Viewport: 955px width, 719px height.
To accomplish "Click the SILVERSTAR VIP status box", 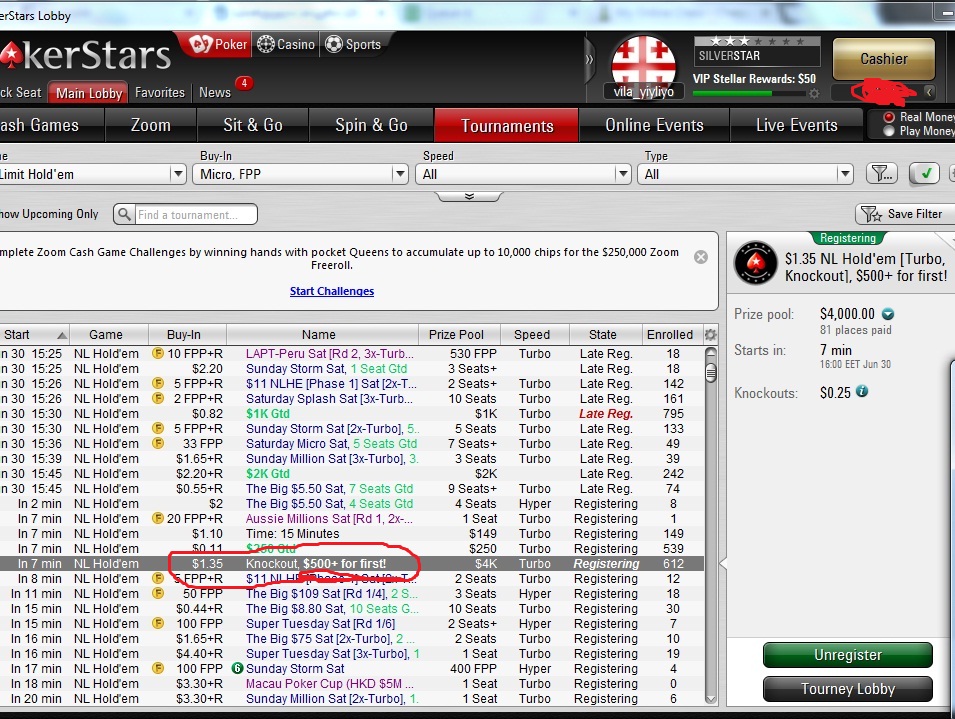I will click(756, 51).
